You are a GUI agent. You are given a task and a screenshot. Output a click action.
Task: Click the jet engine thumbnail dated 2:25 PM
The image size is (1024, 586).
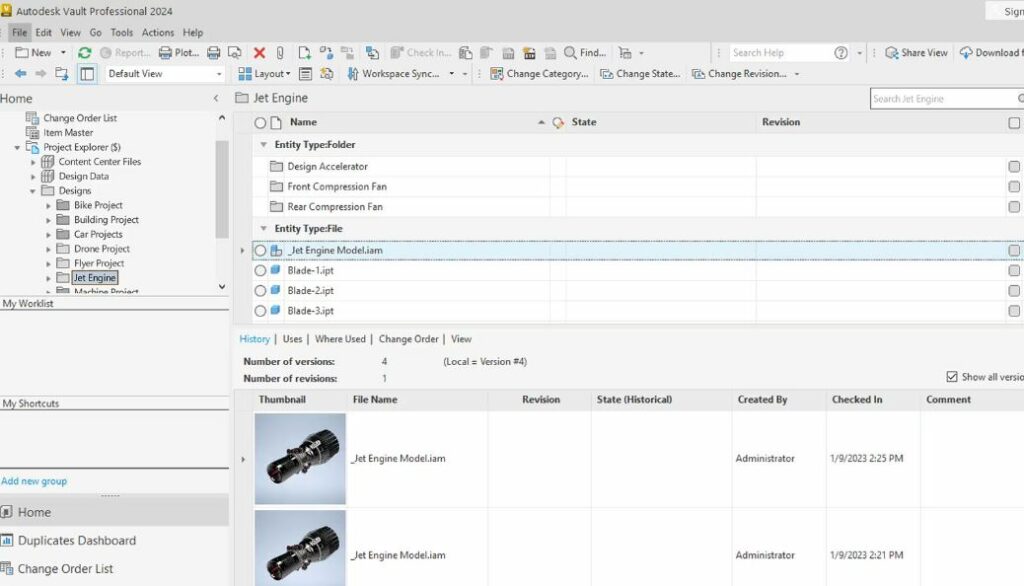click(x=300, y=459)
